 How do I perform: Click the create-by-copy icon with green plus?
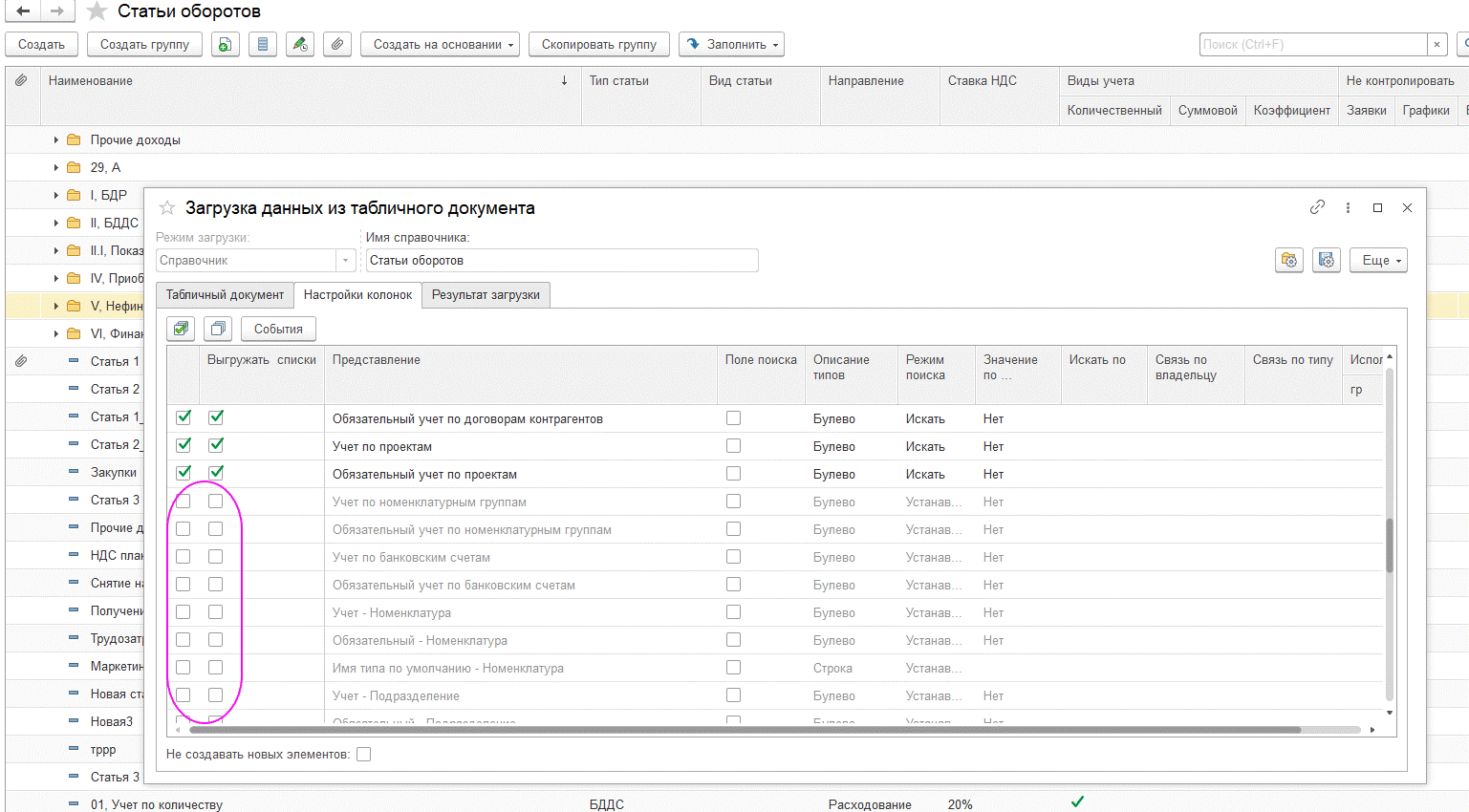(x=225, y=44)
